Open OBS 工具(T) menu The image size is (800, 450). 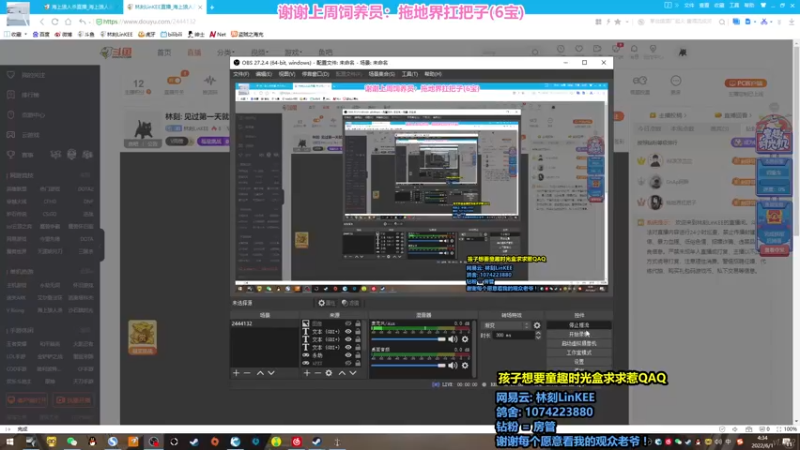410,74
